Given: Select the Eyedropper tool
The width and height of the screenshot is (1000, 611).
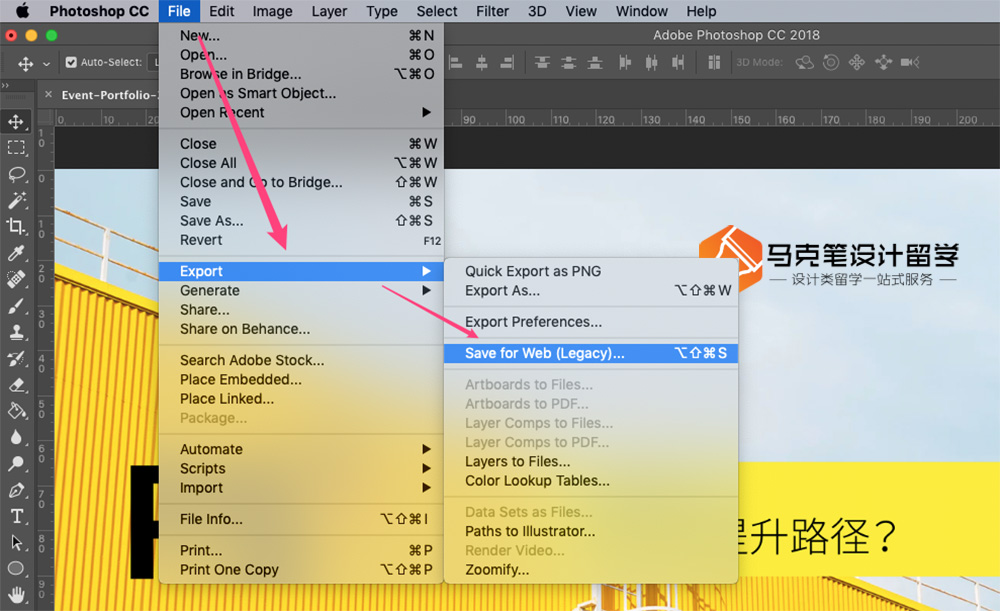Looking at the screenshot, I should point(16,253).
